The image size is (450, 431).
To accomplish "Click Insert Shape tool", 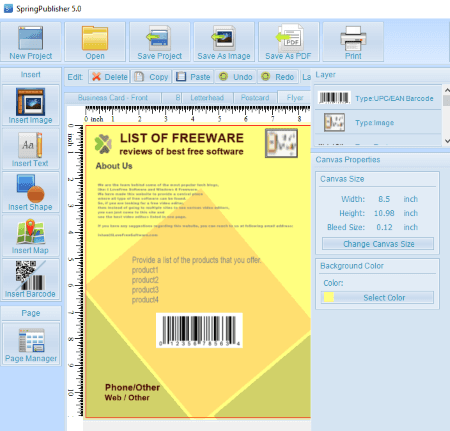I will pyautogui.click(x=31, y=192).
